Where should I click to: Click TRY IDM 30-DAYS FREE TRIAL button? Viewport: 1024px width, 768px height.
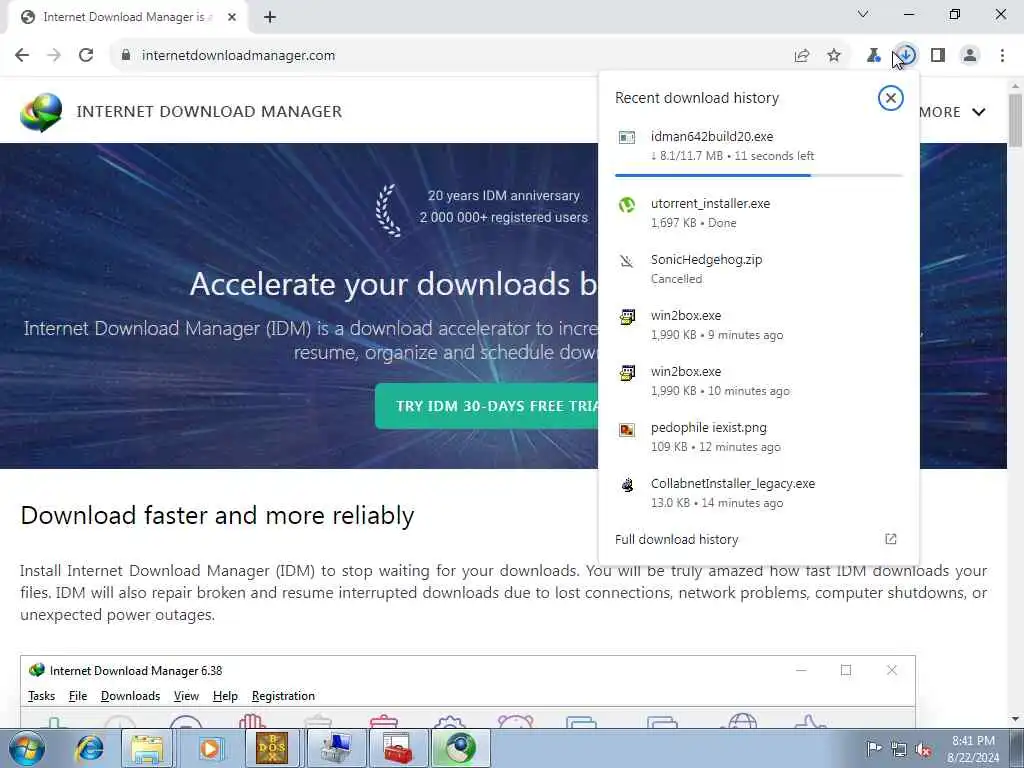point(487,406)
